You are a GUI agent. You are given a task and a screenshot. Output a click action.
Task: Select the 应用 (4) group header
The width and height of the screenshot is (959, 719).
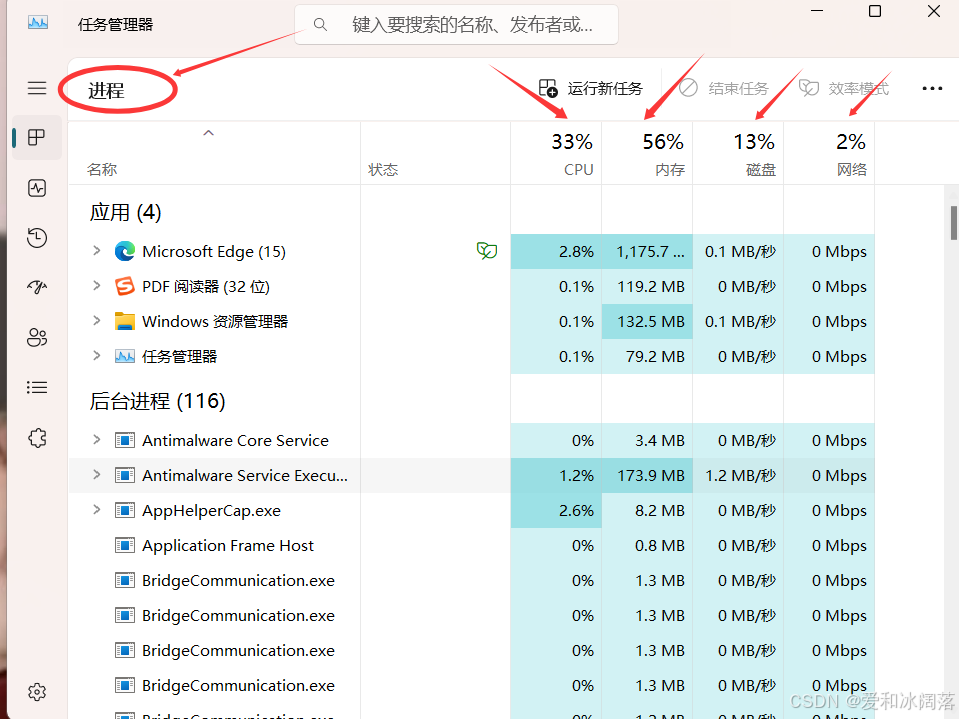[x=125, y=213]
